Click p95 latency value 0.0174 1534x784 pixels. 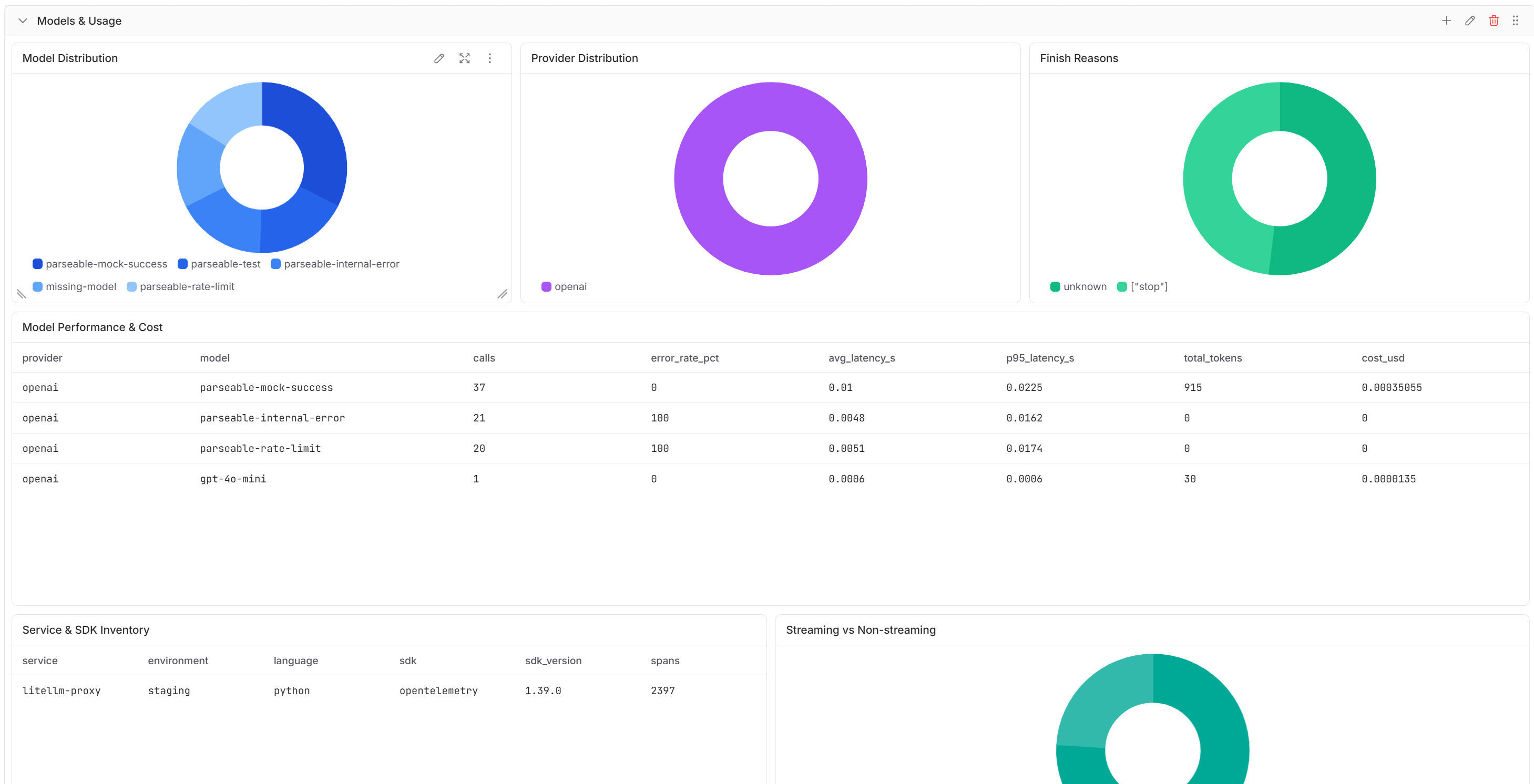coord(1024,448)
